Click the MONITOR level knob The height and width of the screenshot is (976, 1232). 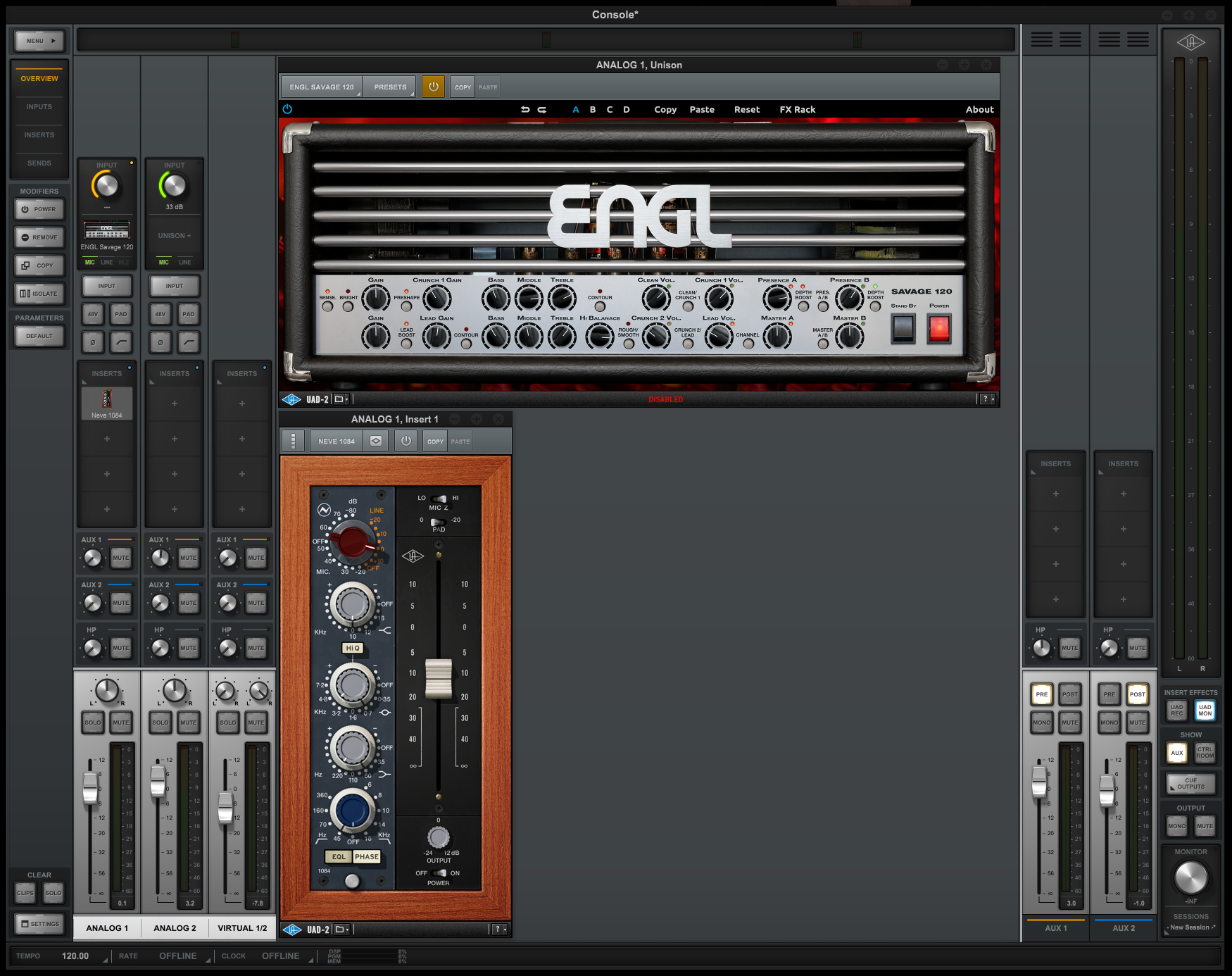[x=1190, y=877]
